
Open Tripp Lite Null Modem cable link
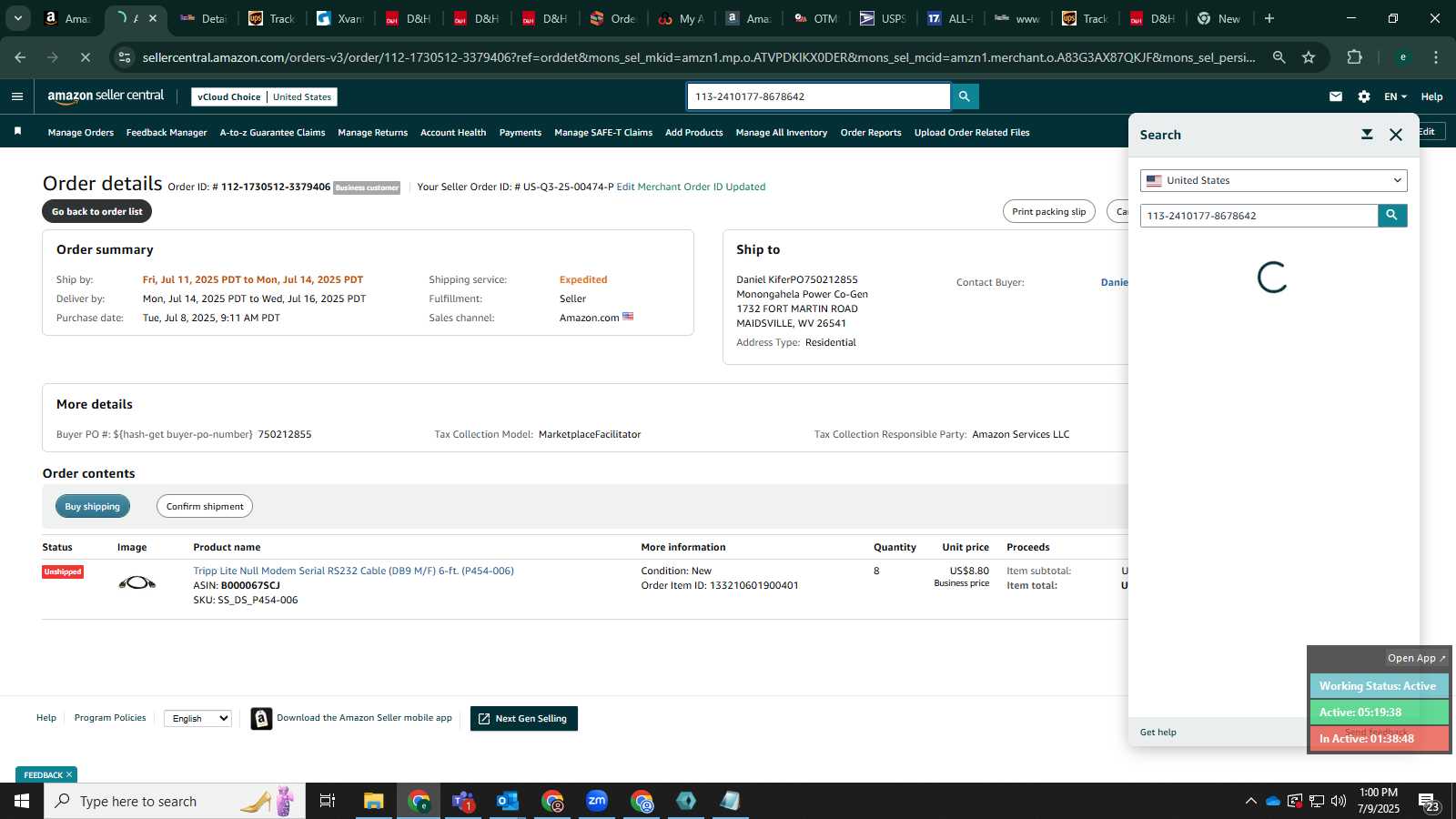coord(353,571)
